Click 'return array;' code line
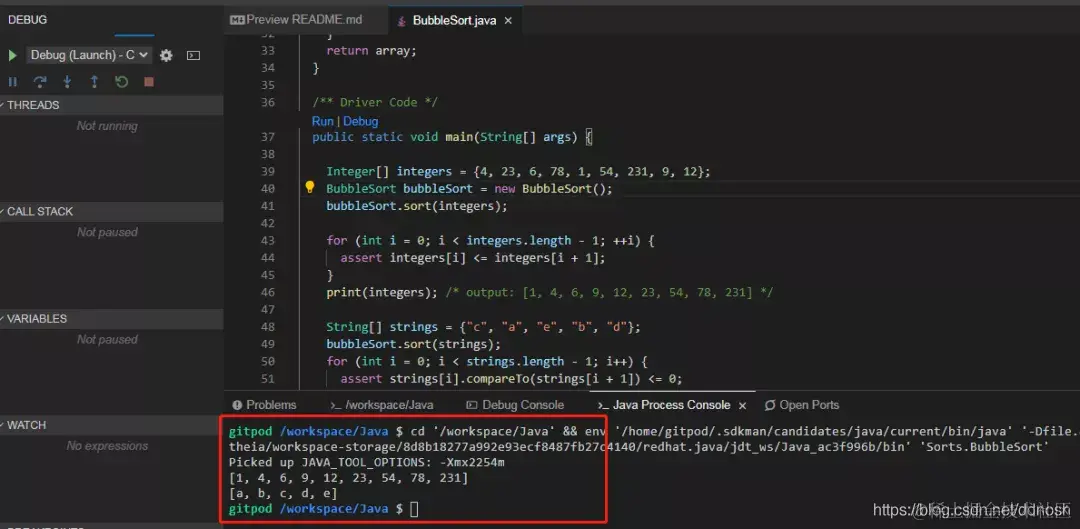The image size is (1080, 529). (x=372, y=51)
